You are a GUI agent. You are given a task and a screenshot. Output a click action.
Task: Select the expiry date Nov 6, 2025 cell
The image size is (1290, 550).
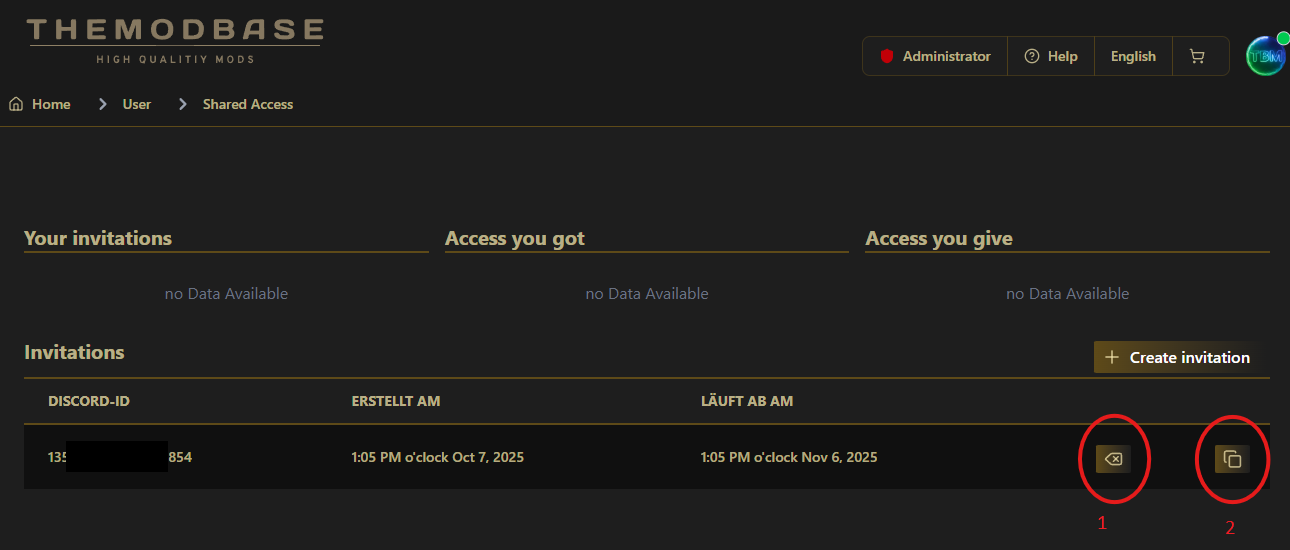point(789,457)
